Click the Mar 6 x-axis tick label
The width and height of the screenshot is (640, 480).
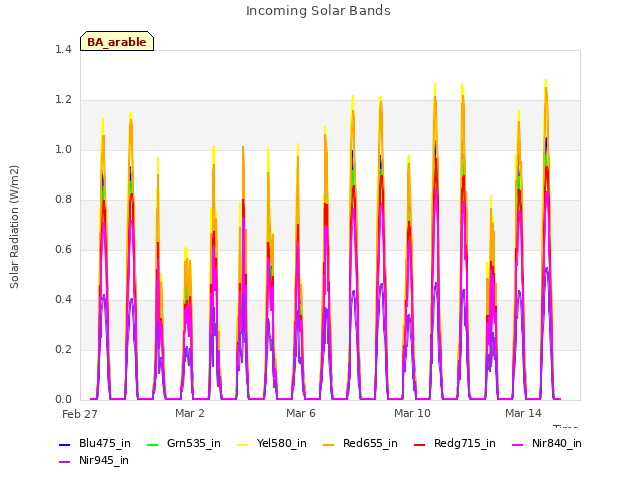tap(301, 413)
